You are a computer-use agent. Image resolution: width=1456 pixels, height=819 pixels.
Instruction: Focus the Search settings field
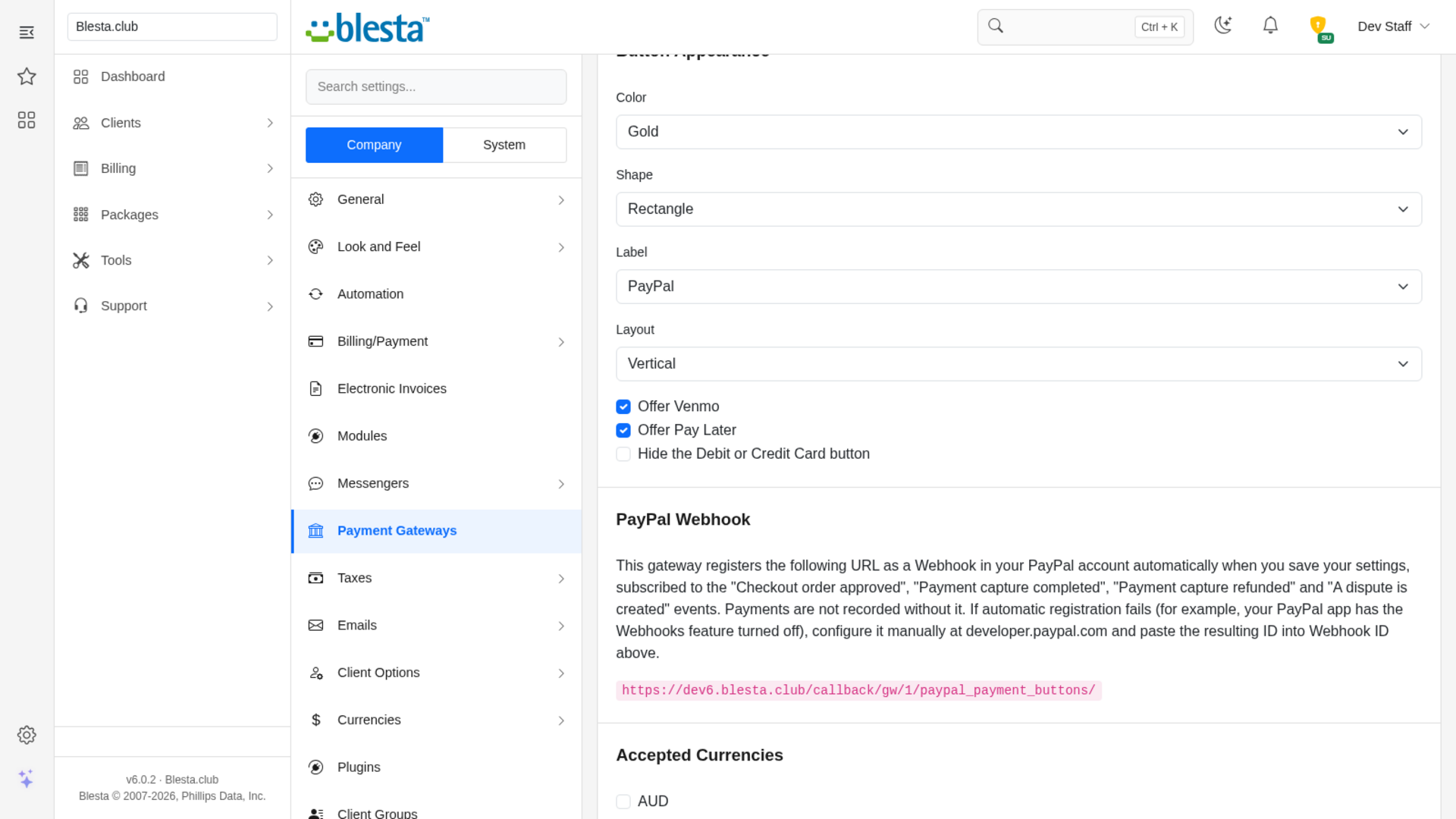(x=436, y=87)
